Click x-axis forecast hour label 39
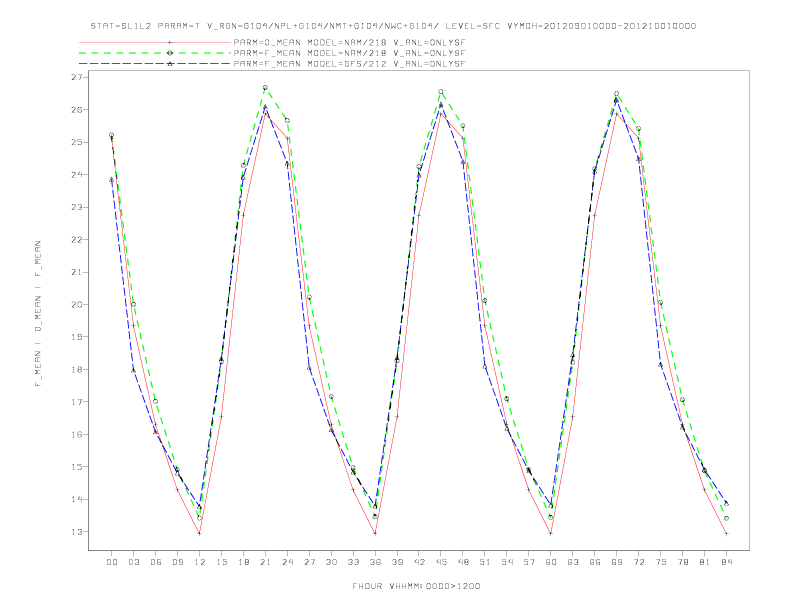This screenshot has height=612, width=792. tap(397, 562)
